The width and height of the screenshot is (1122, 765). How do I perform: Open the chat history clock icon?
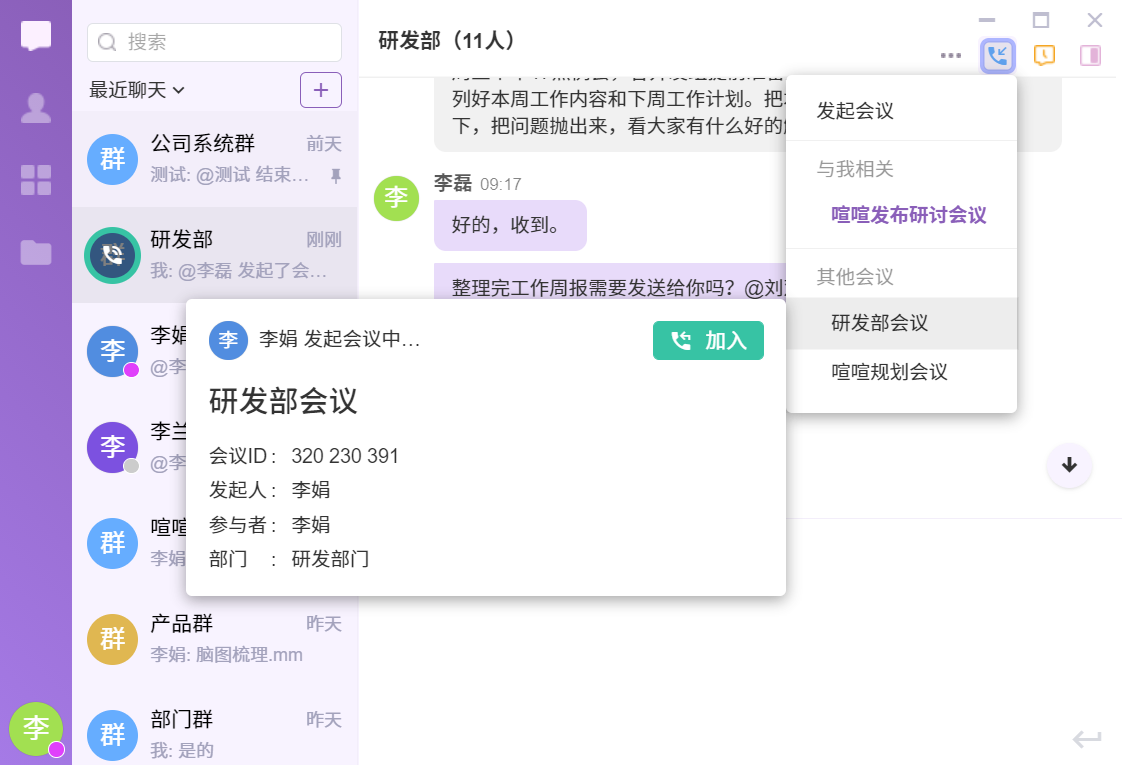(x=1044, y=55)
